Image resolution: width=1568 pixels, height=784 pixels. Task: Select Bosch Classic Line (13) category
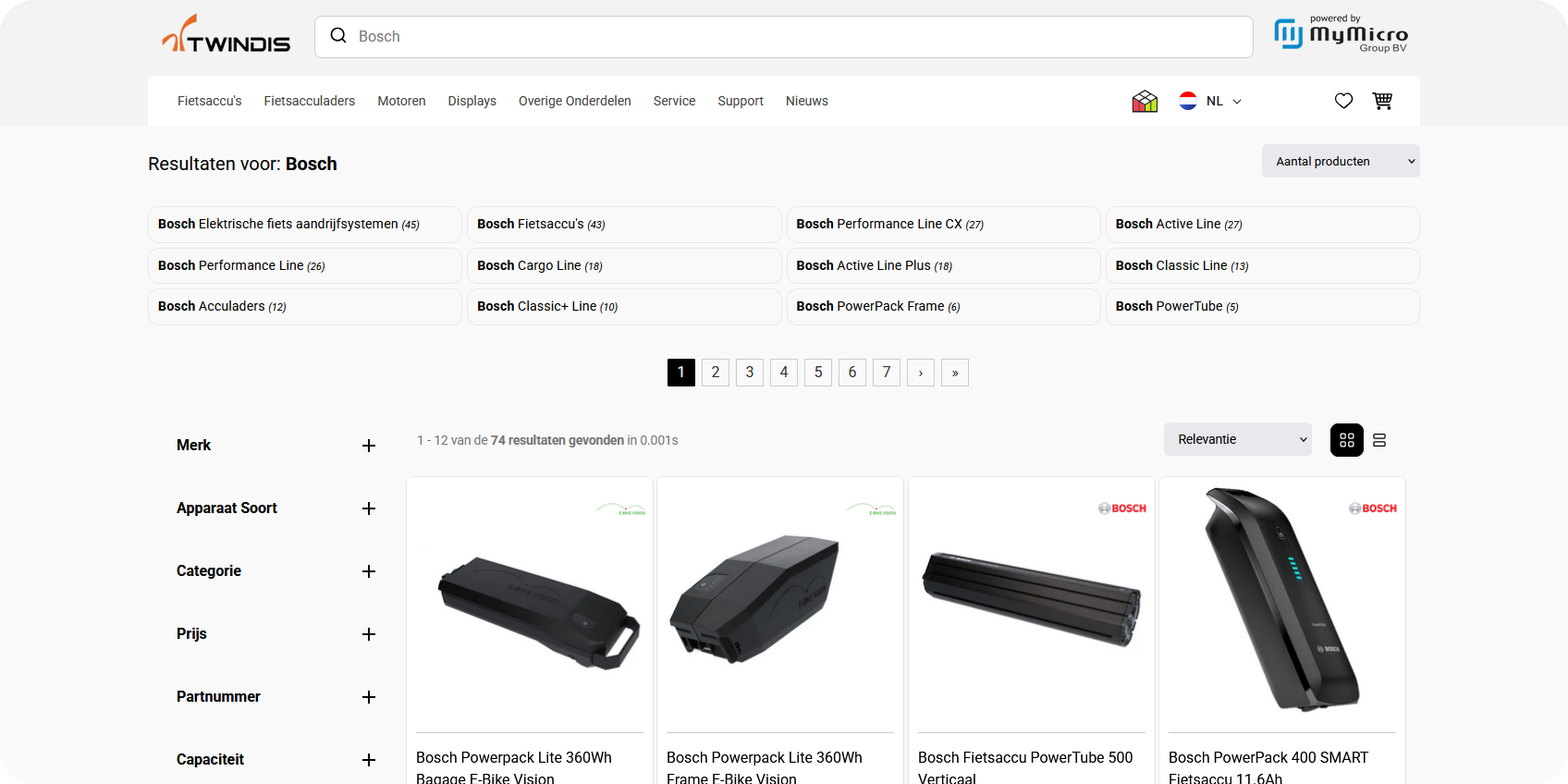point(1263,265)
